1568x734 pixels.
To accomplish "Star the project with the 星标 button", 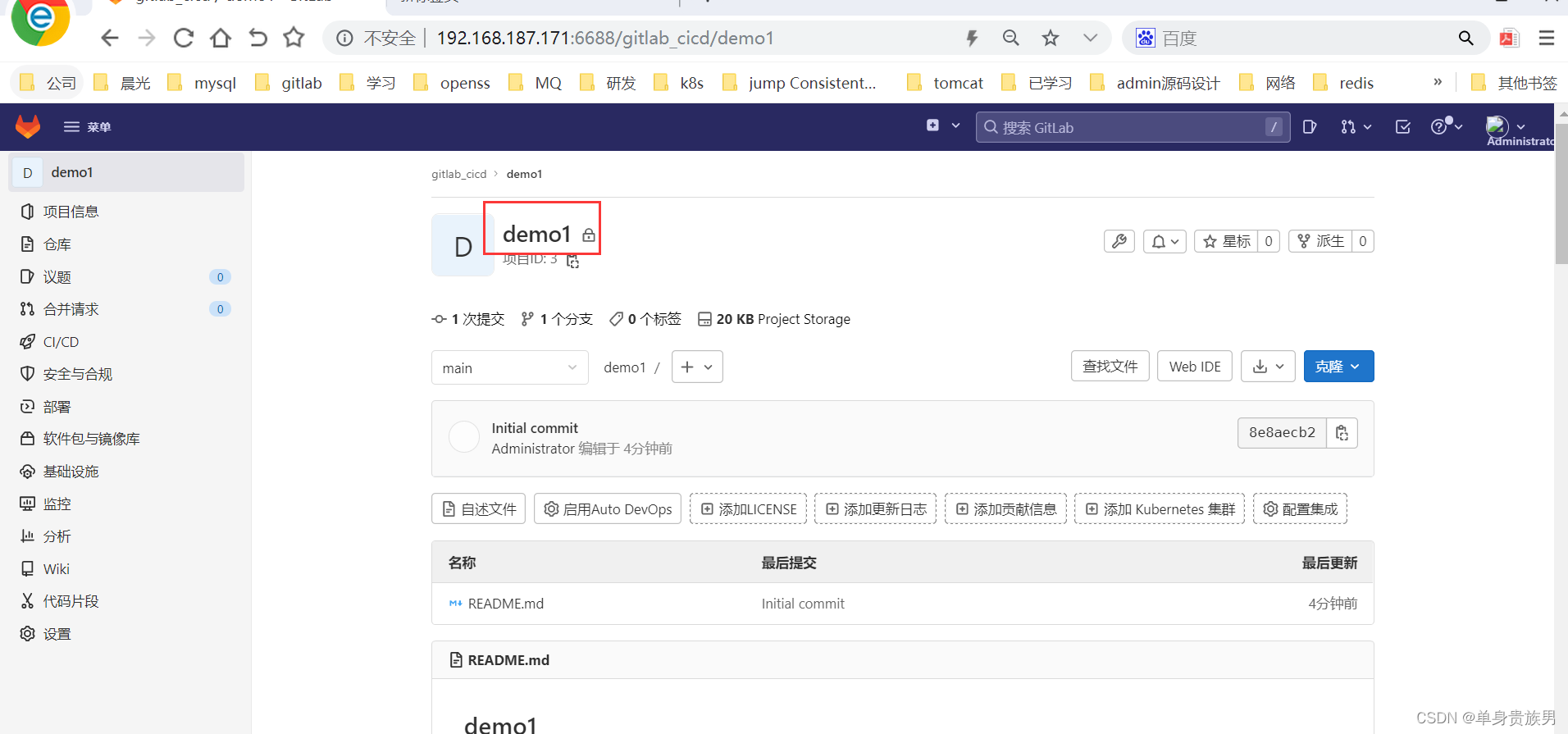I will tap(1227, 241).
